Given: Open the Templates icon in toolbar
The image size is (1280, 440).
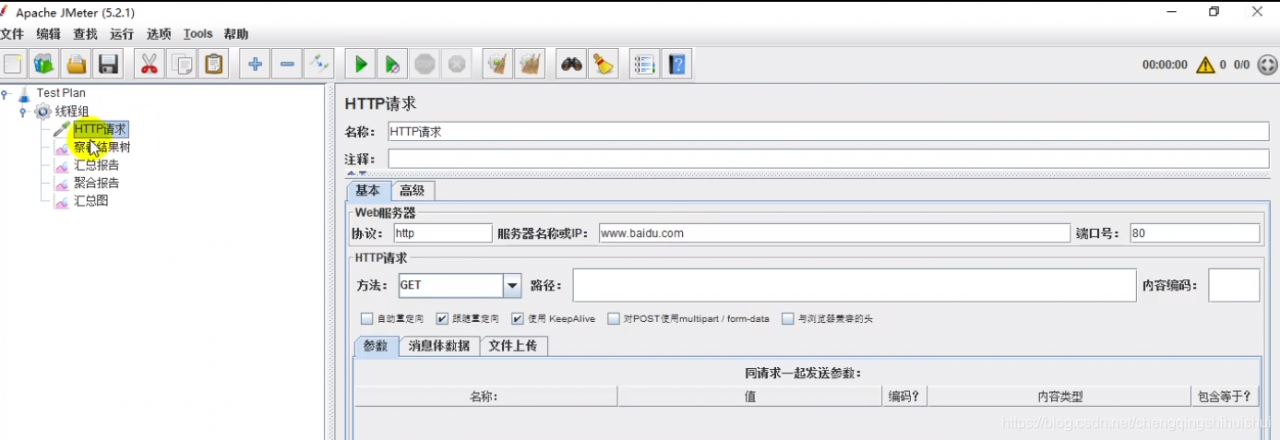Looking at the screenshot, I should [x=44, y=65].
